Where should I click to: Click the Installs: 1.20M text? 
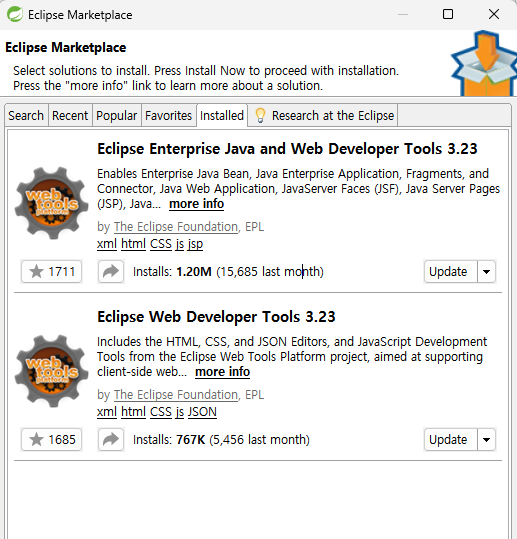172,272
